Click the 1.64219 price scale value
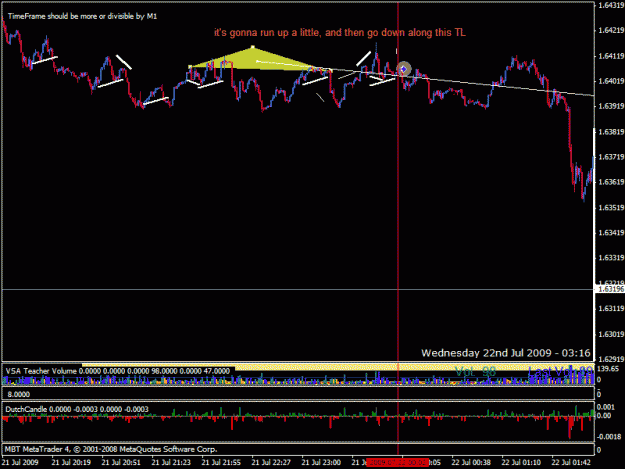The height and width of the screenshot is (469, 625). (611, 31)
